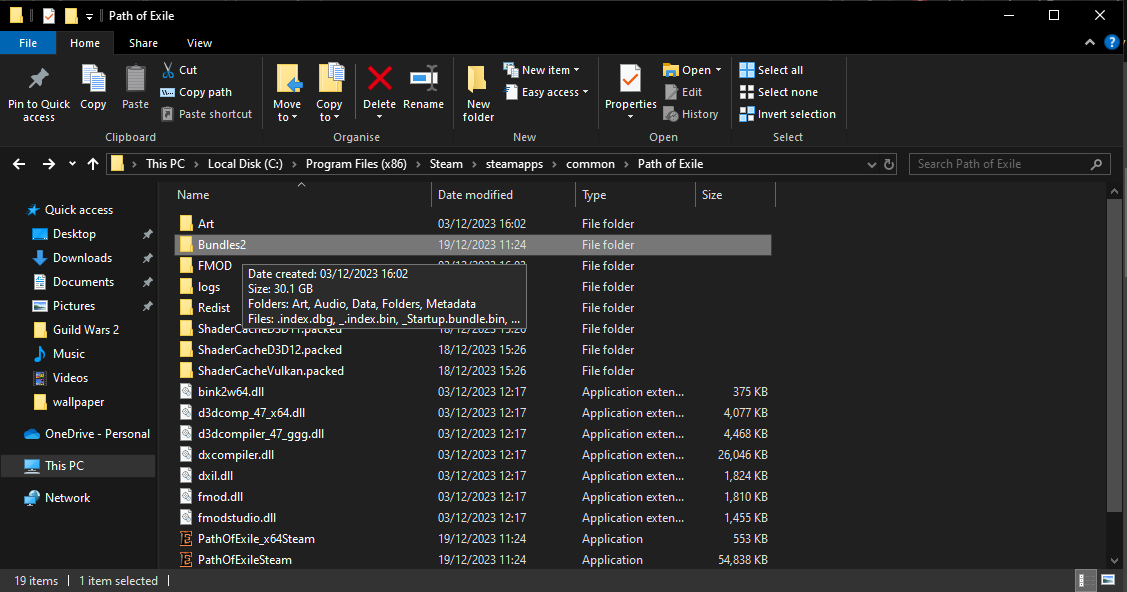
Task: Copy path of selected item
Action: (x=196, y=92)
